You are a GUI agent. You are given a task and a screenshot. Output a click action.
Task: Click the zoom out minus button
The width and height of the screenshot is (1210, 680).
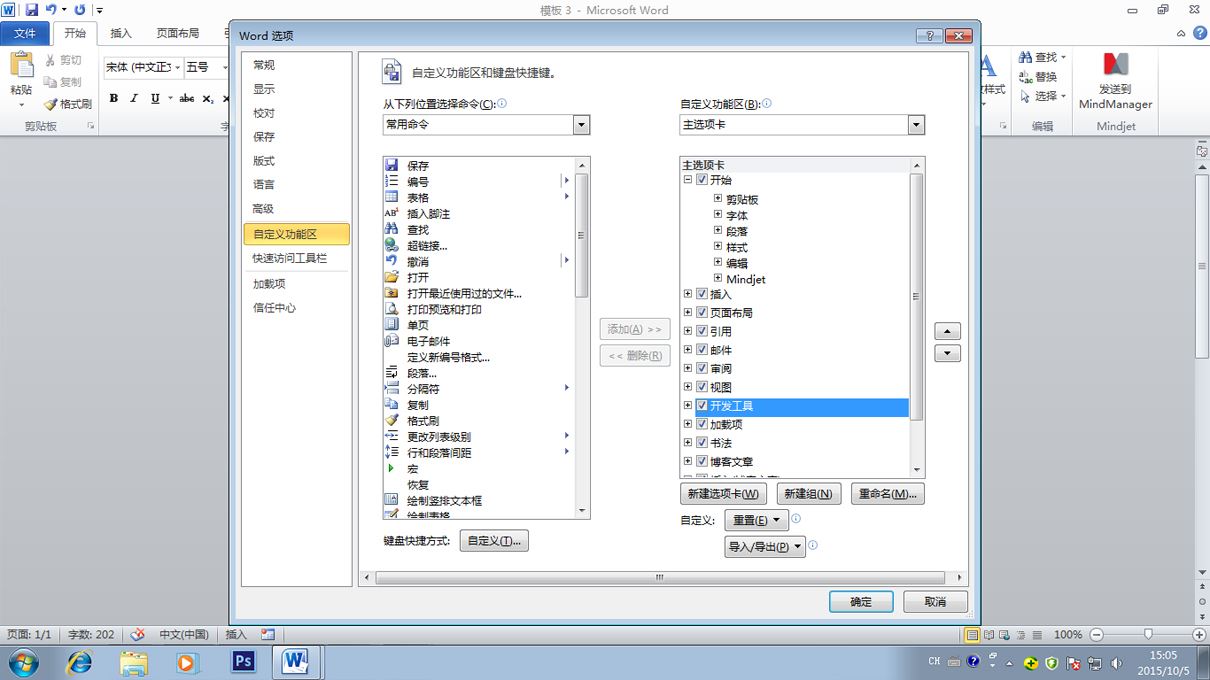[x=1097, y=635]
